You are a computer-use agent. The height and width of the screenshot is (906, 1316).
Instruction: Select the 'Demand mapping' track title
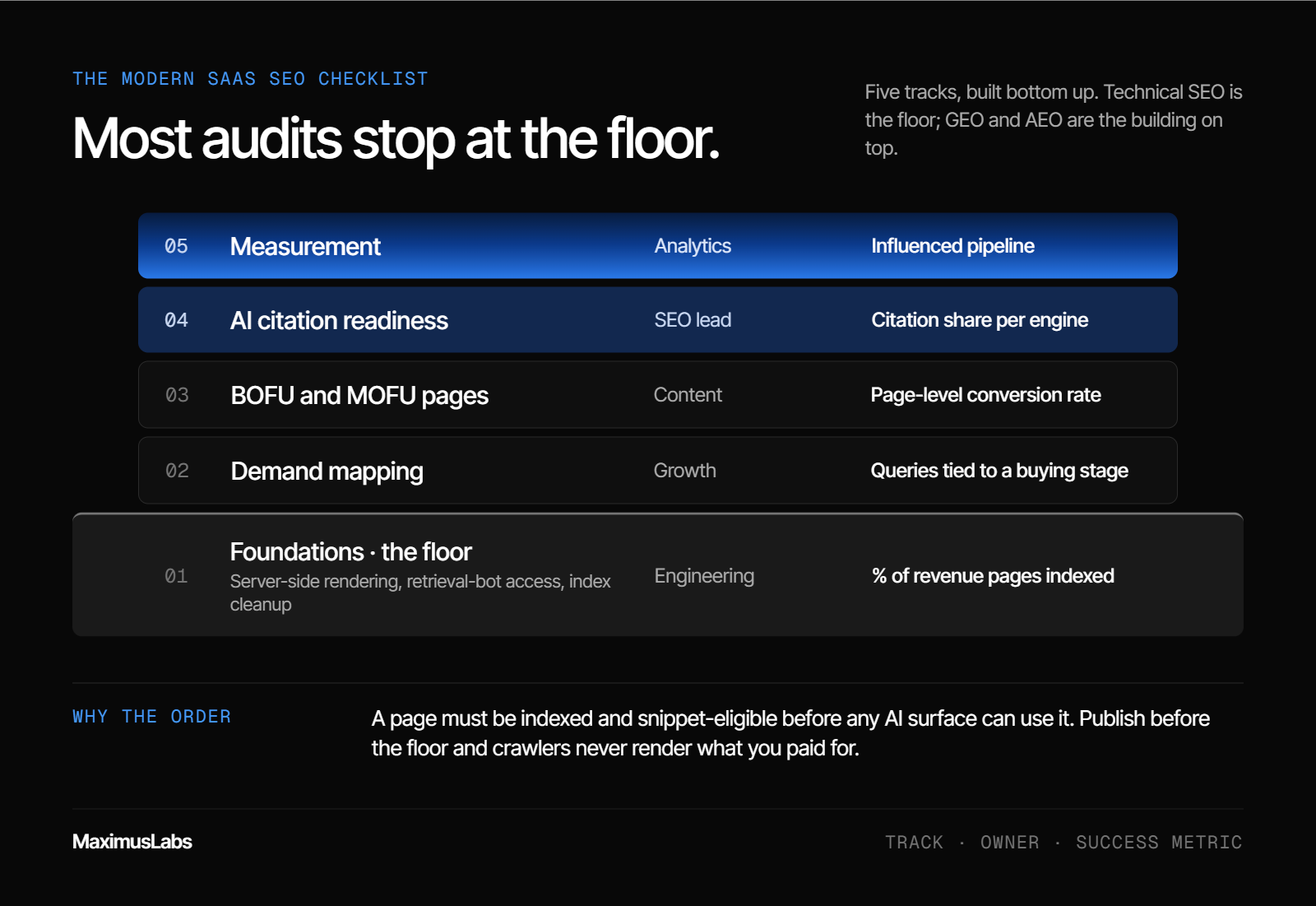[x=327, y=472]
